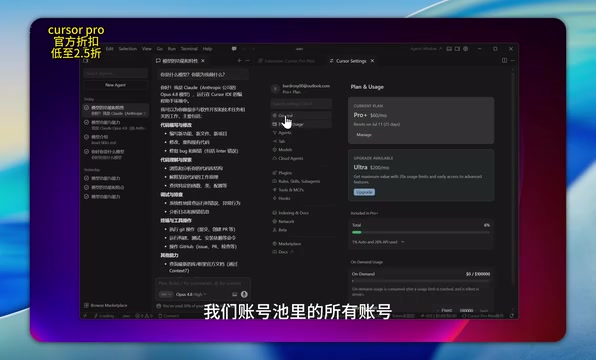Viewport: 596px width, 360px height.
Task: Focus the settings search field
Action: [301, 103]
